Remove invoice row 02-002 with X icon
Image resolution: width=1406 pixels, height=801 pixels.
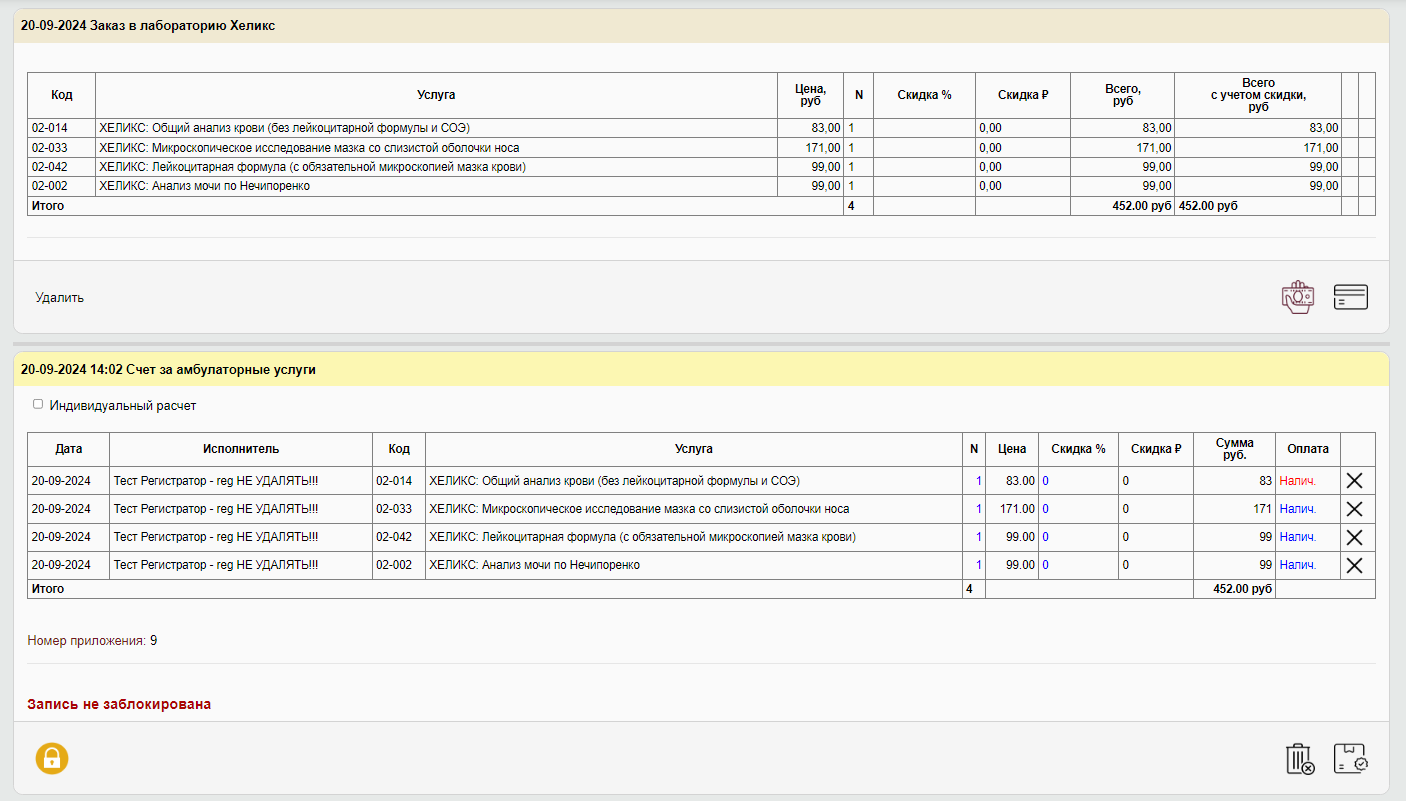click(1355, 565)
